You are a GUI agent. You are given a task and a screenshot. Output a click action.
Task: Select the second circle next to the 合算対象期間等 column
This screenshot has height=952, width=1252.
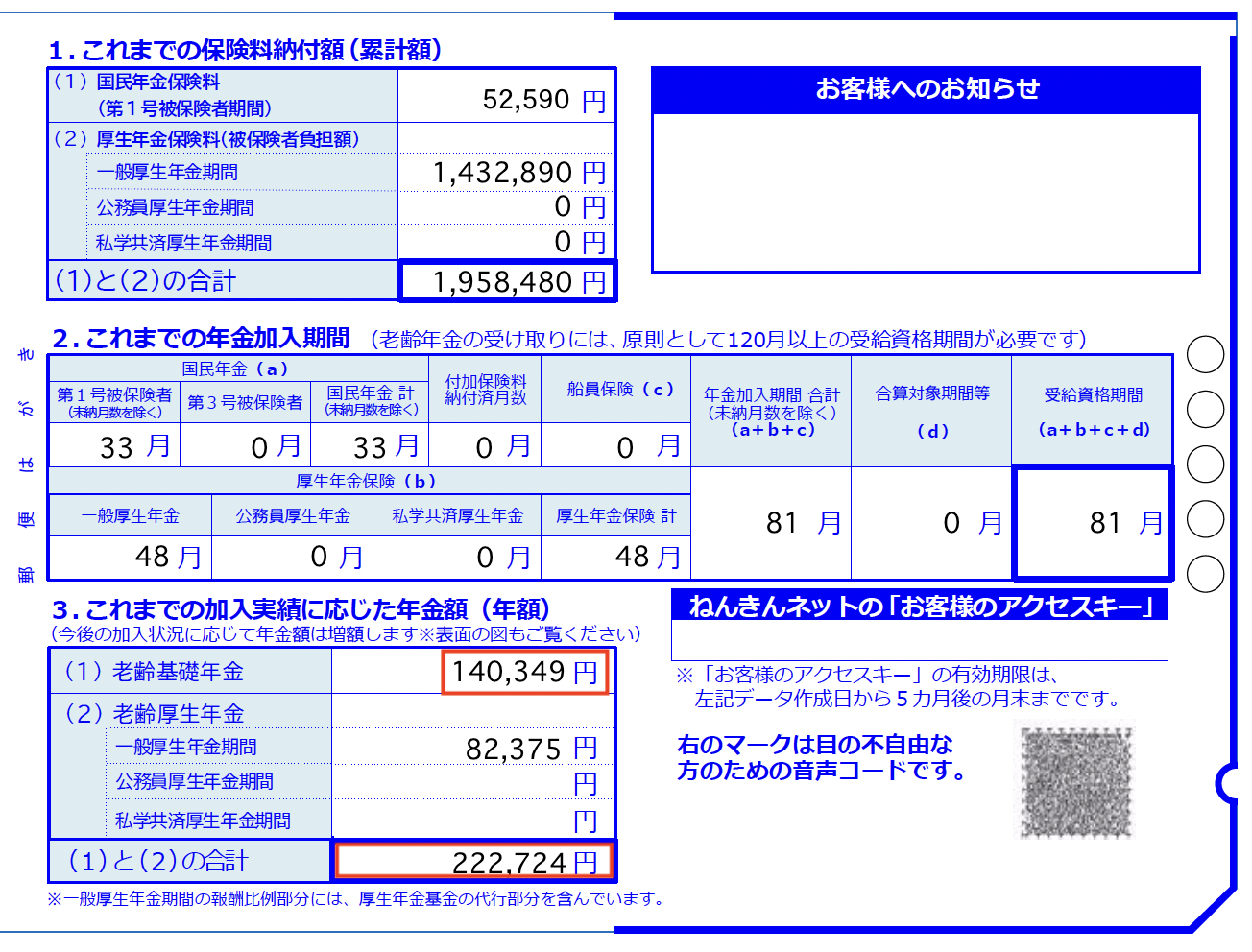[1206, 408]
